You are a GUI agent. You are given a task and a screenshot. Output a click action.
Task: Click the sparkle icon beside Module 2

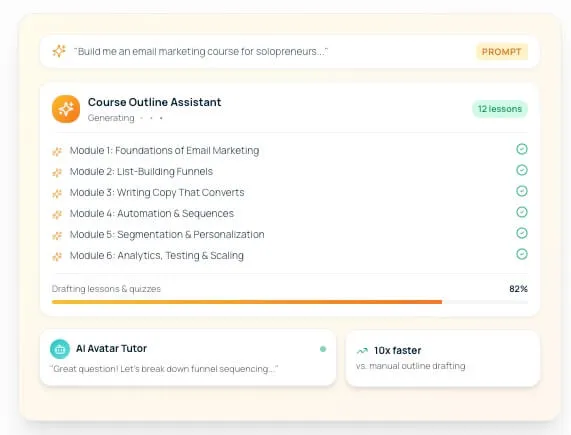57,173
